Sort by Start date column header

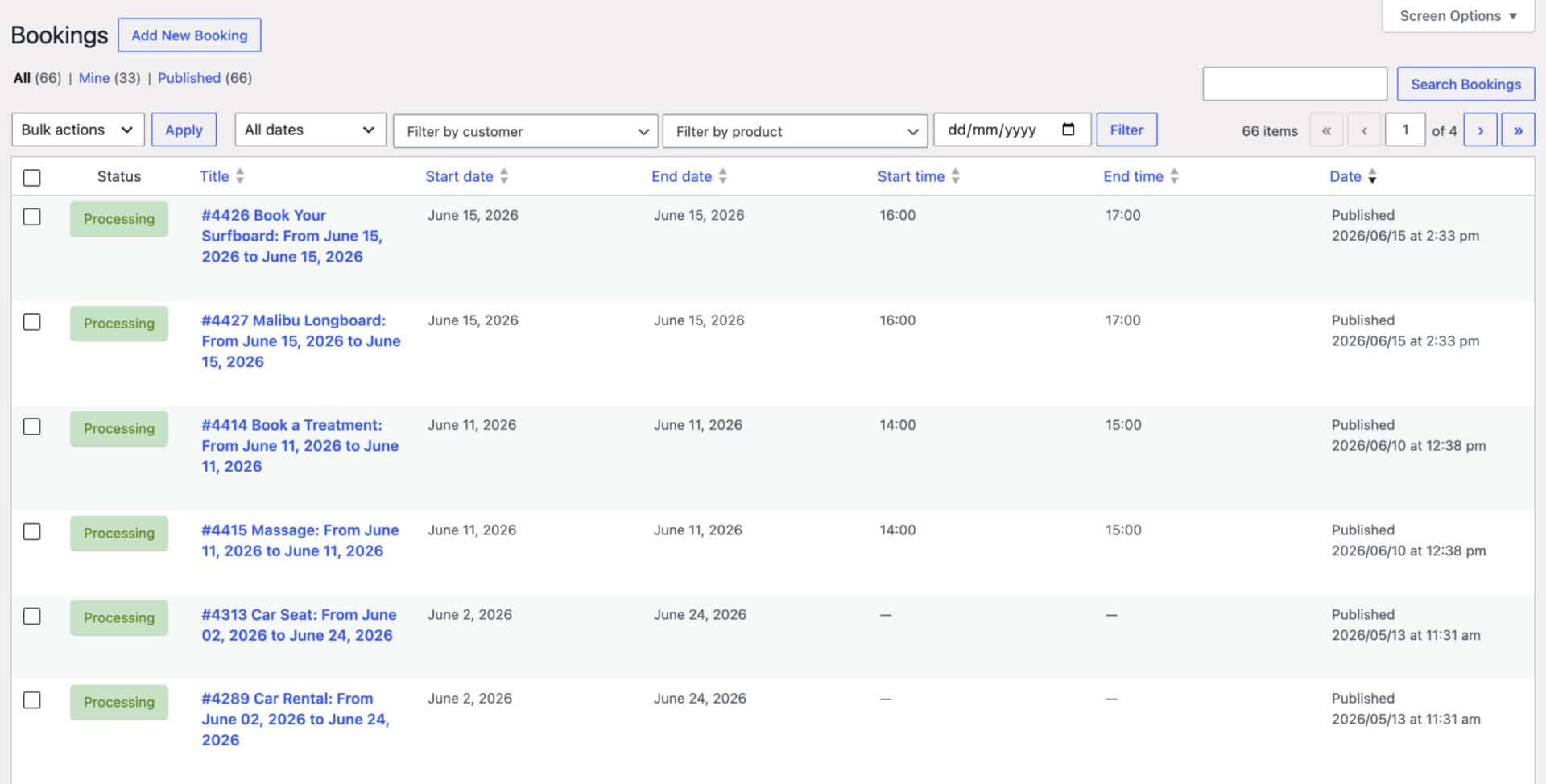[459, 176]
